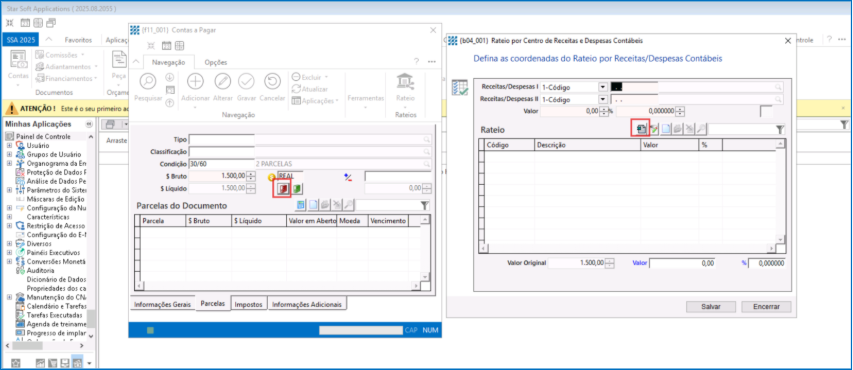Click the grid calculator icon in Contas a Pagar title toolbar
This screenshot has height=370, width=853.
tap(180, 46)
